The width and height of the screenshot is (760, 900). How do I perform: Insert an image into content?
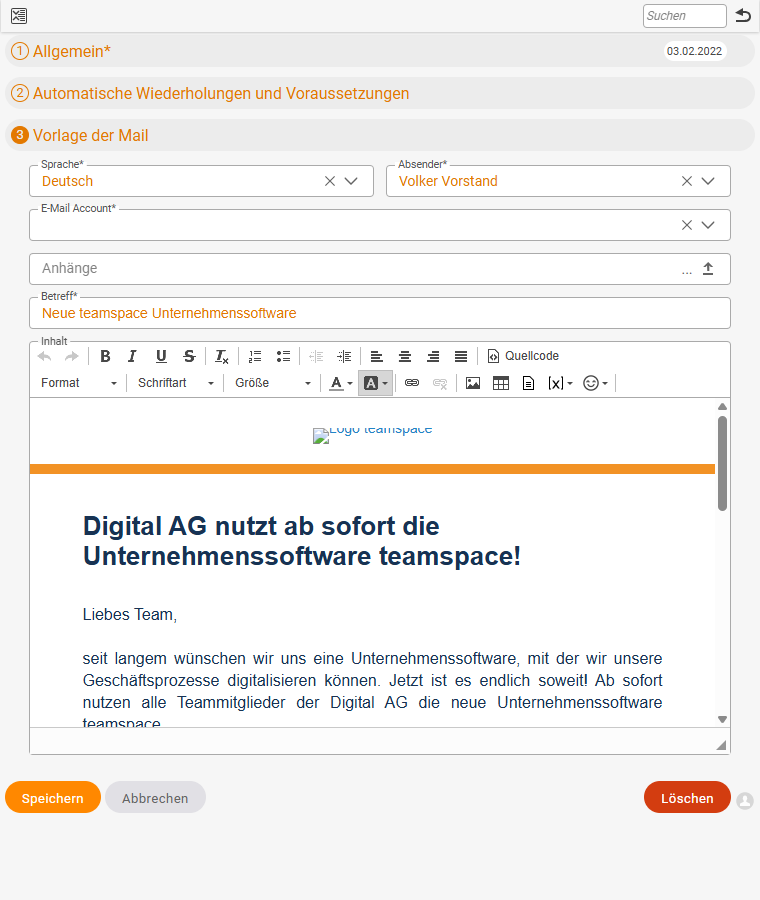pyautogui.click(x=473, y=383)
